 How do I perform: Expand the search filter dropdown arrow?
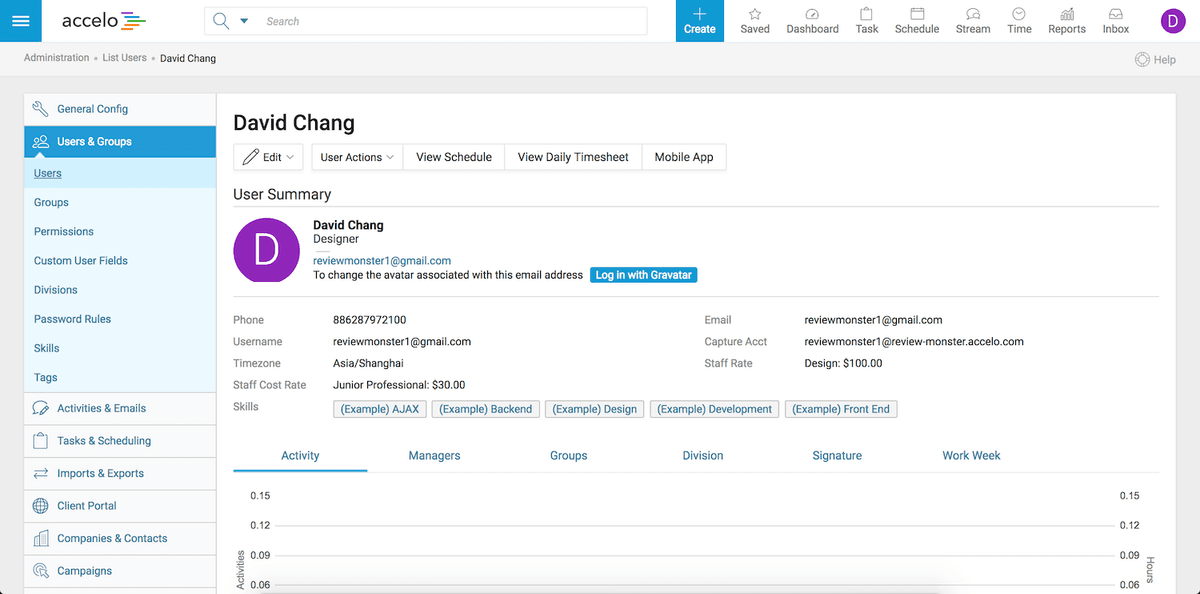[244, 21]
